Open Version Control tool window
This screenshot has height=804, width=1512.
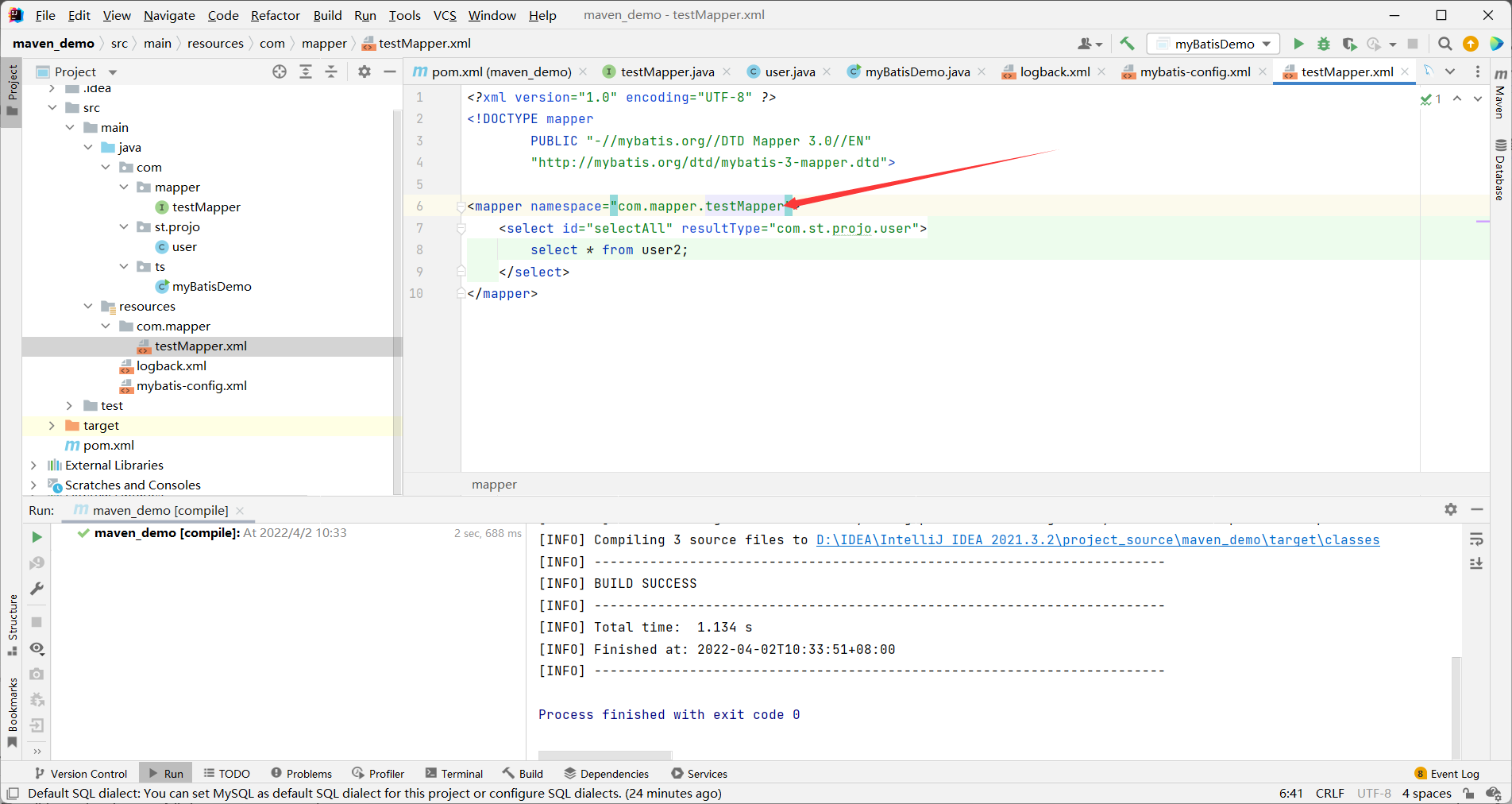(x=80, y=773)
